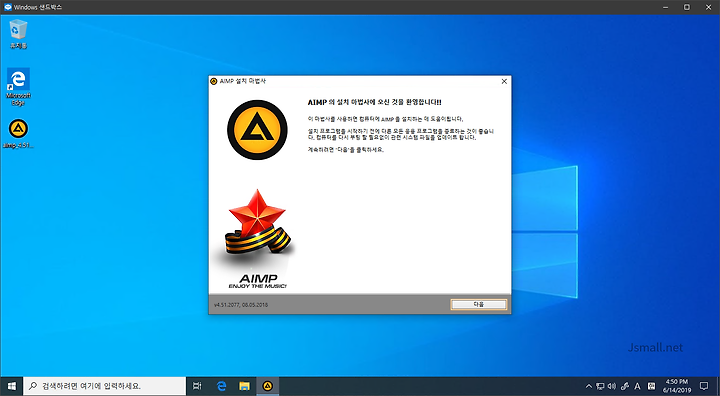
Task: Close the Windows Sandbox window
Action: 708,7
